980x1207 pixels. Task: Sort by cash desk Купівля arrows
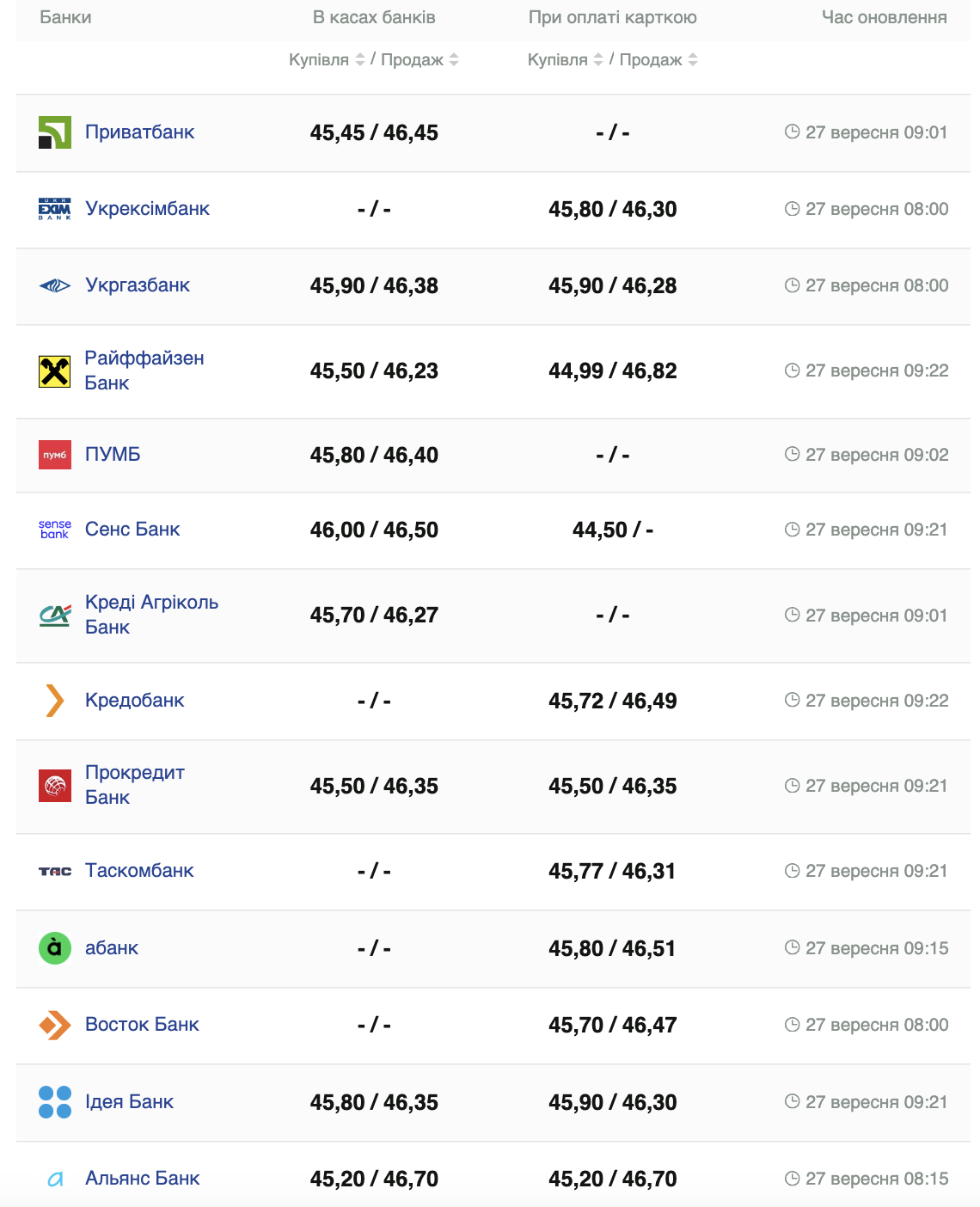360,59
